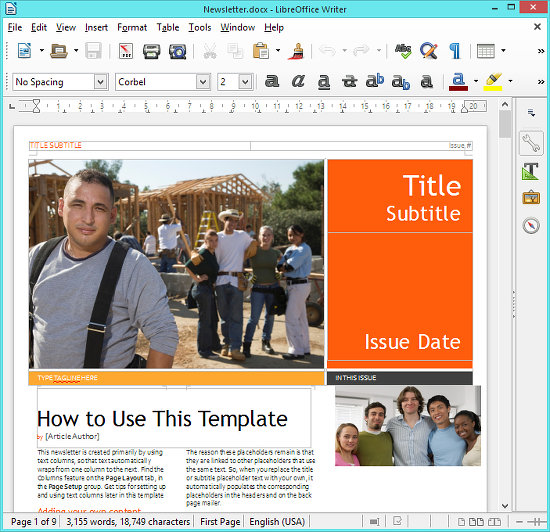Run the Spelling and Grammar check
The height and width of the screenshot is (532, 550).
pyautogui.click(x=403, y=51)
